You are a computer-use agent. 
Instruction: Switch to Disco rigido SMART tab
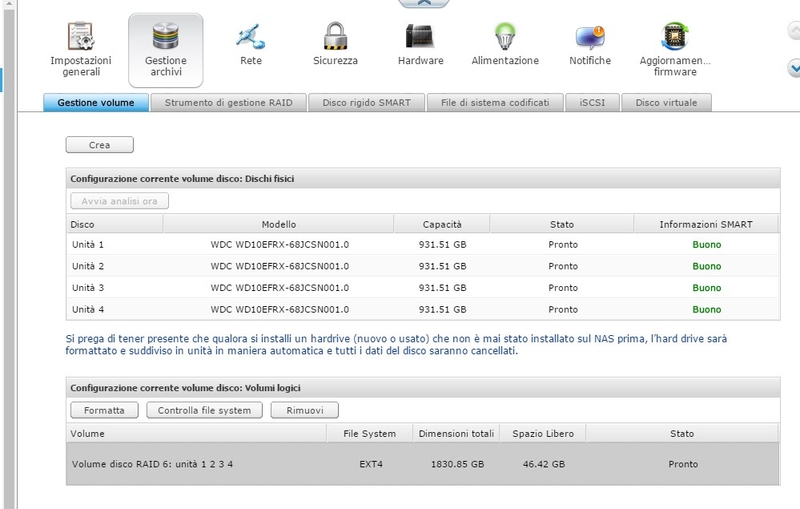(367, 102)
